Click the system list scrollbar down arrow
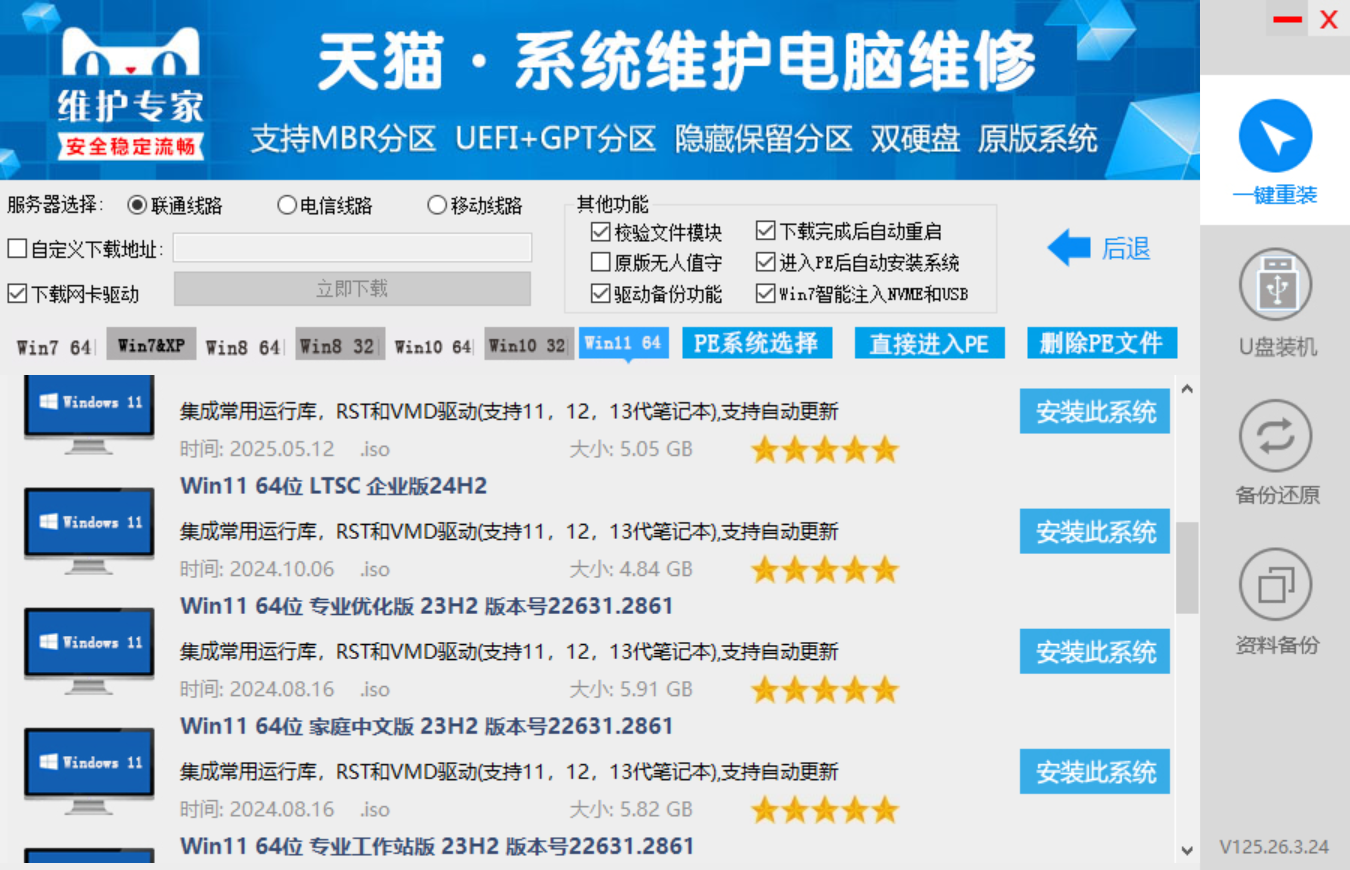 click(x=1187, y=851)
